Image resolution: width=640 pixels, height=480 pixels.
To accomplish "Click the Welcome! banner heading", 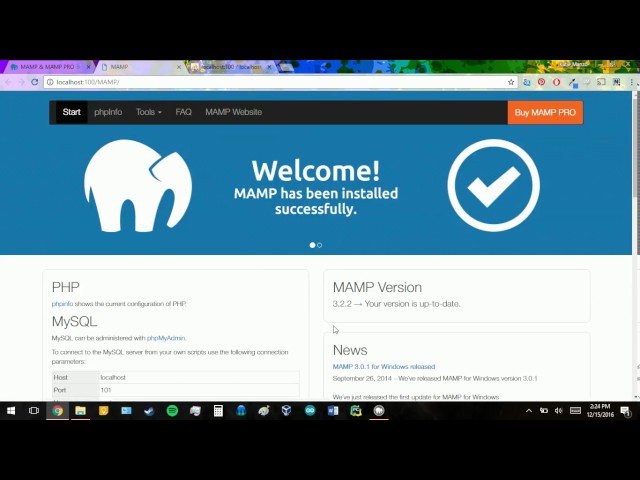I will pyautogui.click(x=316, y=170).
